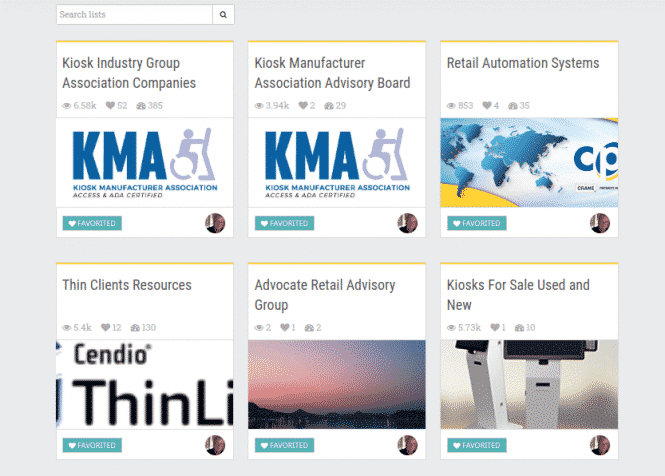
Task: Unfavorite Kiosk Industry Group Association Companies
Action: (x=92, y=223)
